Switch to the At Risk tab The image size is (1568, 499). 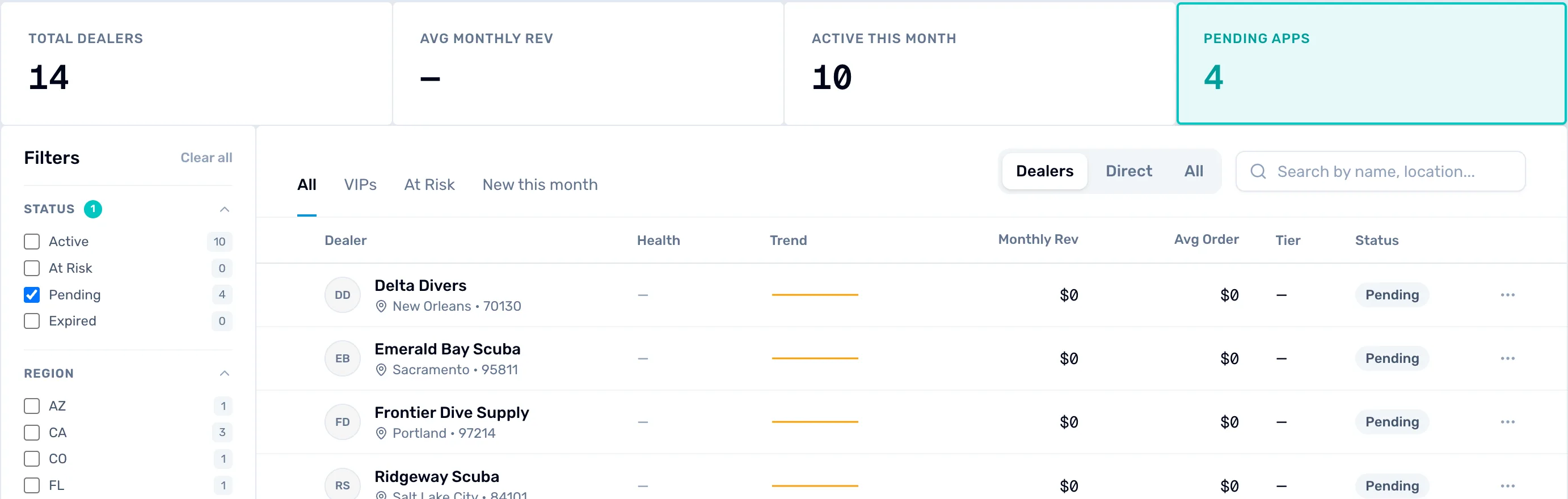coord(429,184)
